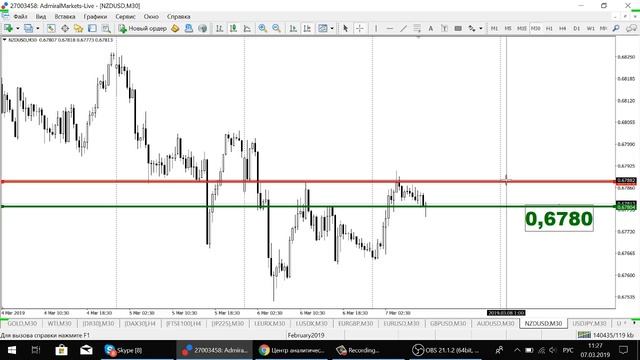Open the Вид menu
640x360 pixels.
[41, 17]
